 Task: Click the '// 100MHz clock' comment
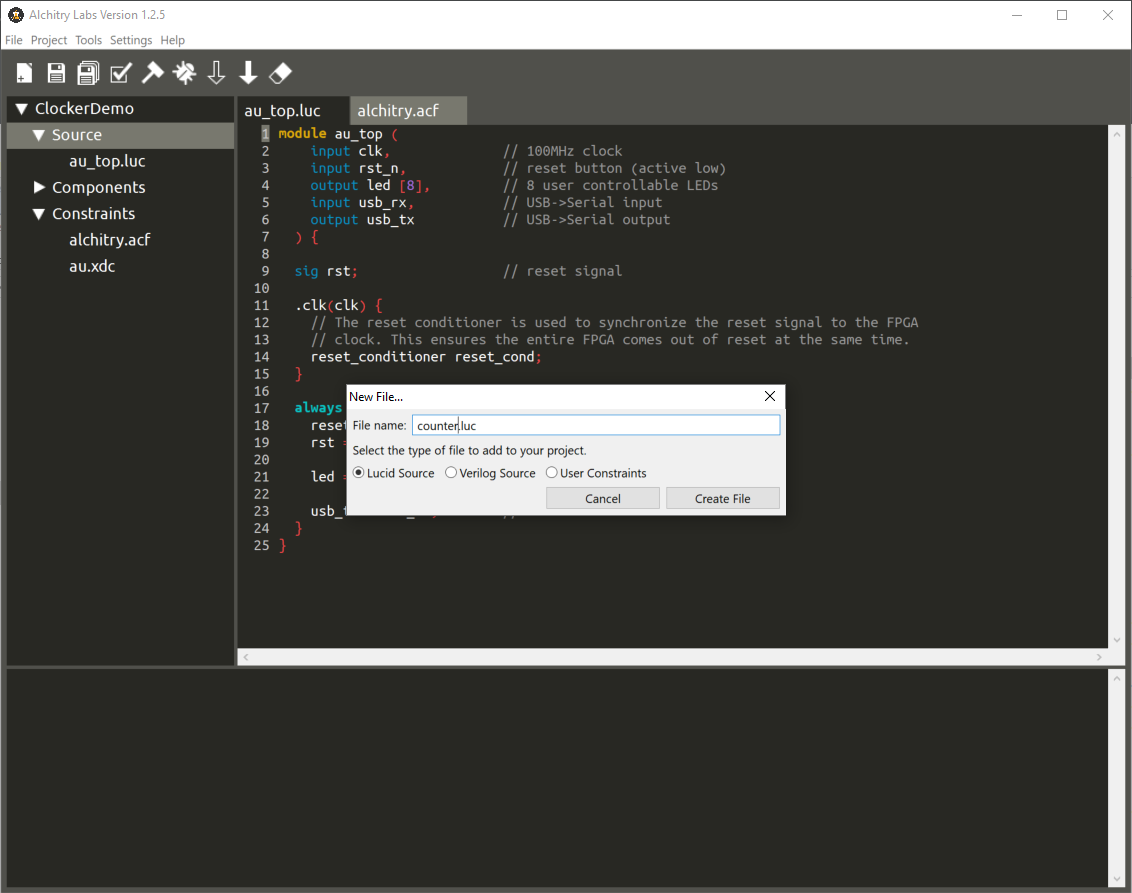click(x=562, y=151)
